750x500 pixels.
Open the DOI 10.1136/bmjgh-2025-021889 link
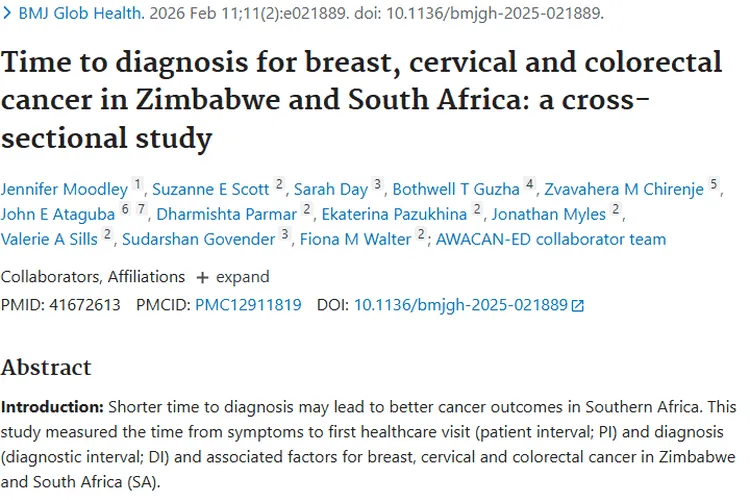pyautogui.click(x=460, y=305)
